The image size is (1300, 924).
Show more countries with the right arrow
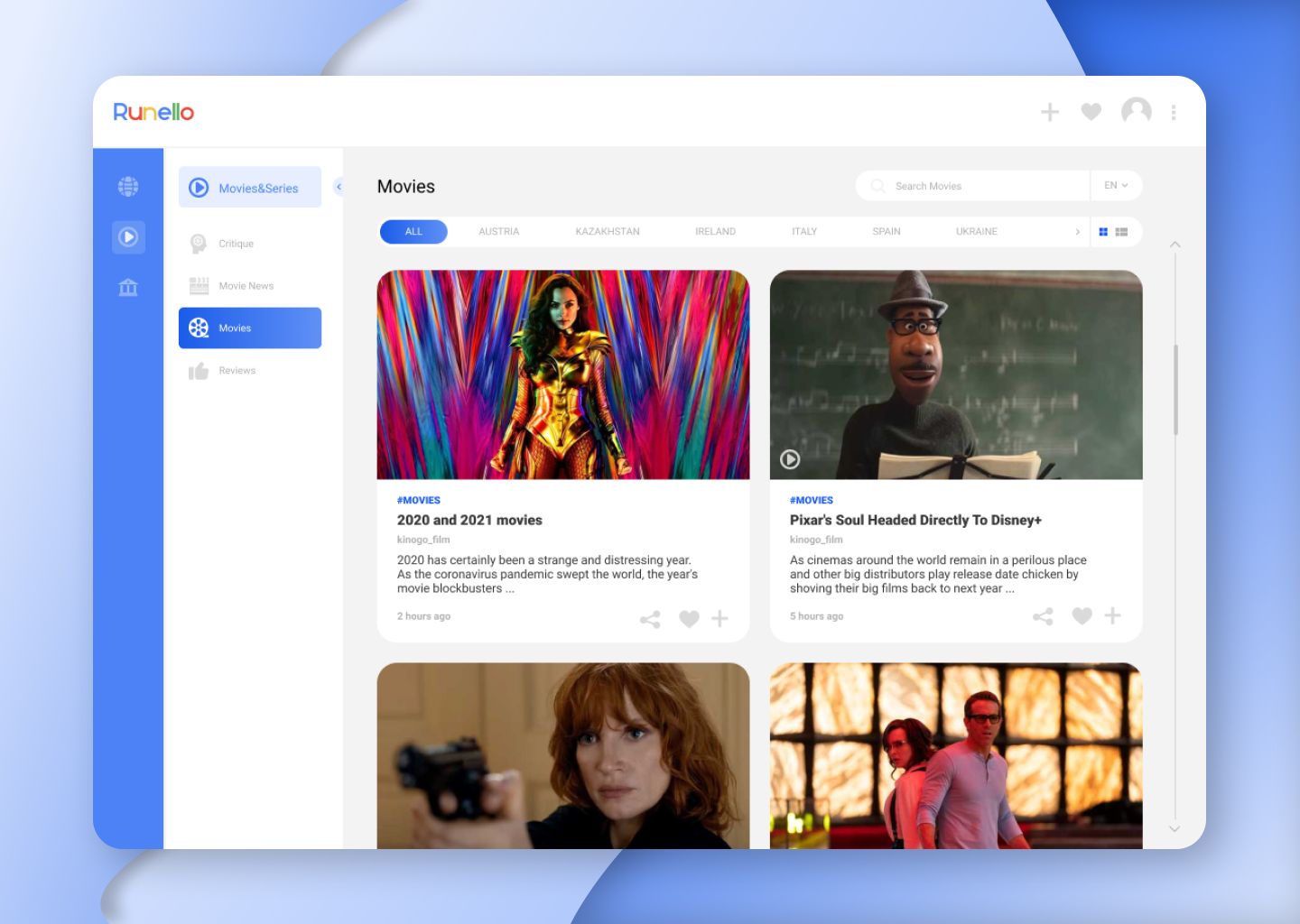click(x=1077, y=232)
